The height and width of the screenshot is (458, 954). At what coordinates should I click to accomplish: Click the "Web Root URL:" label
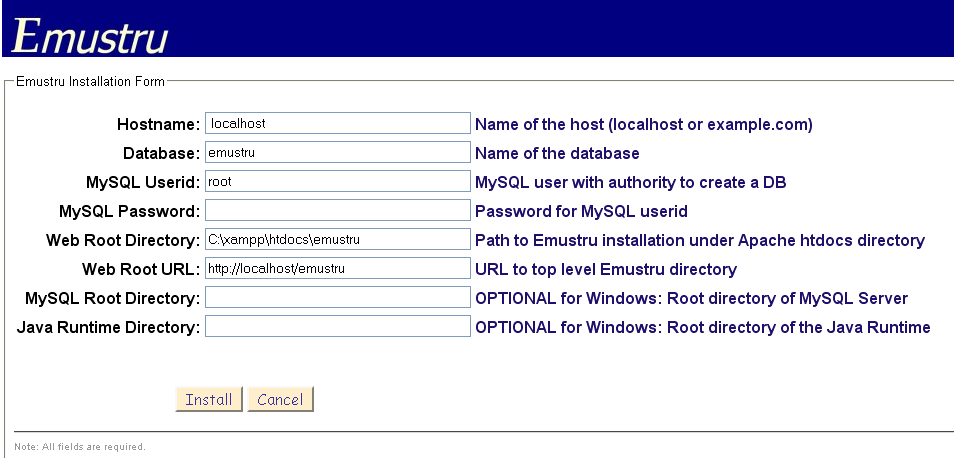(142, 270)
